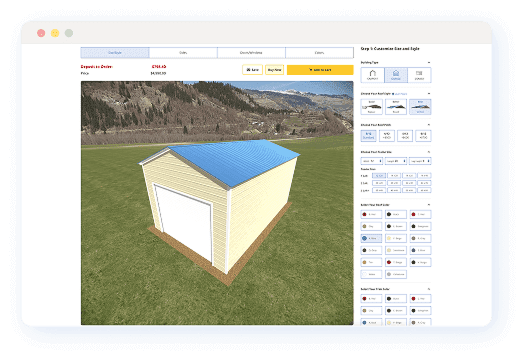Screen dimensions: 525x360
Task: Switch to the Doors/Windows tab
Action: point(251,53)
